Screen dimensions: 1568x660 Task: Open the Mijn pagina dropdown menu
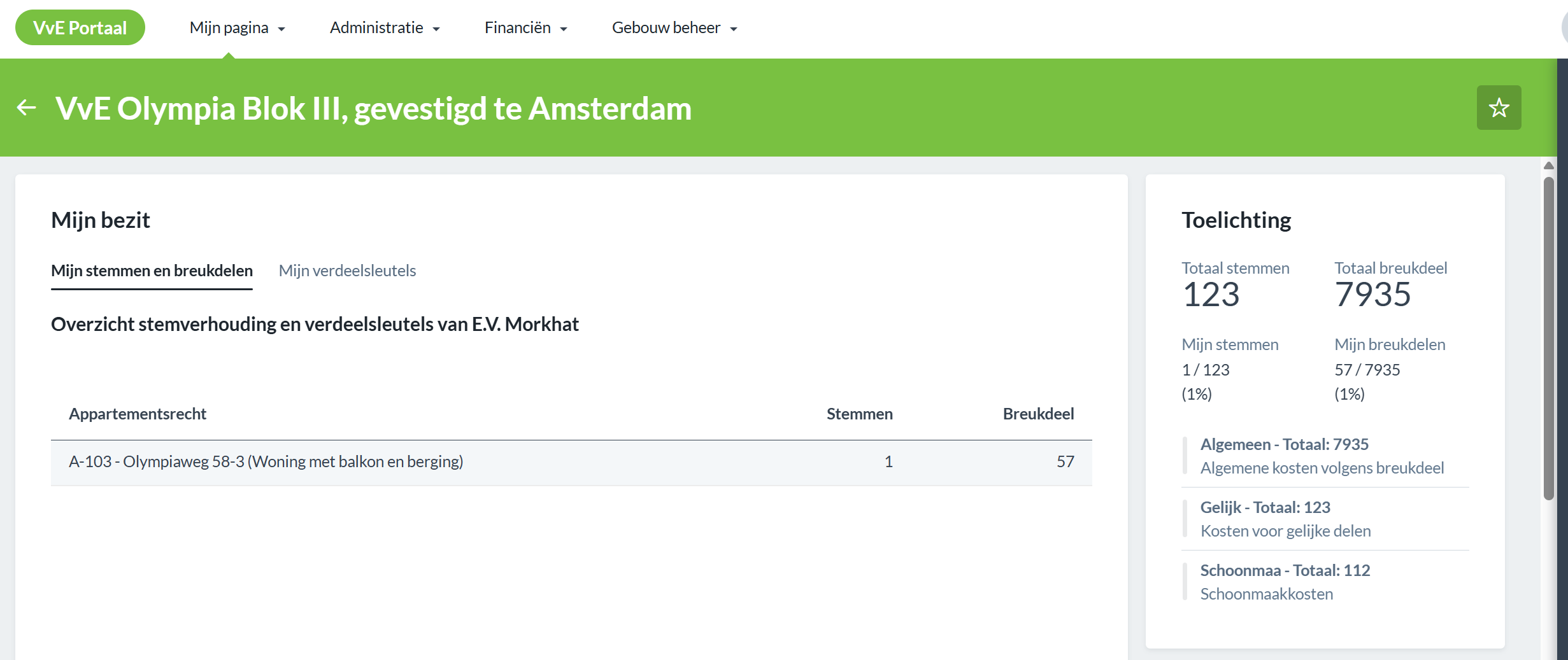click(x=237, y=28)
